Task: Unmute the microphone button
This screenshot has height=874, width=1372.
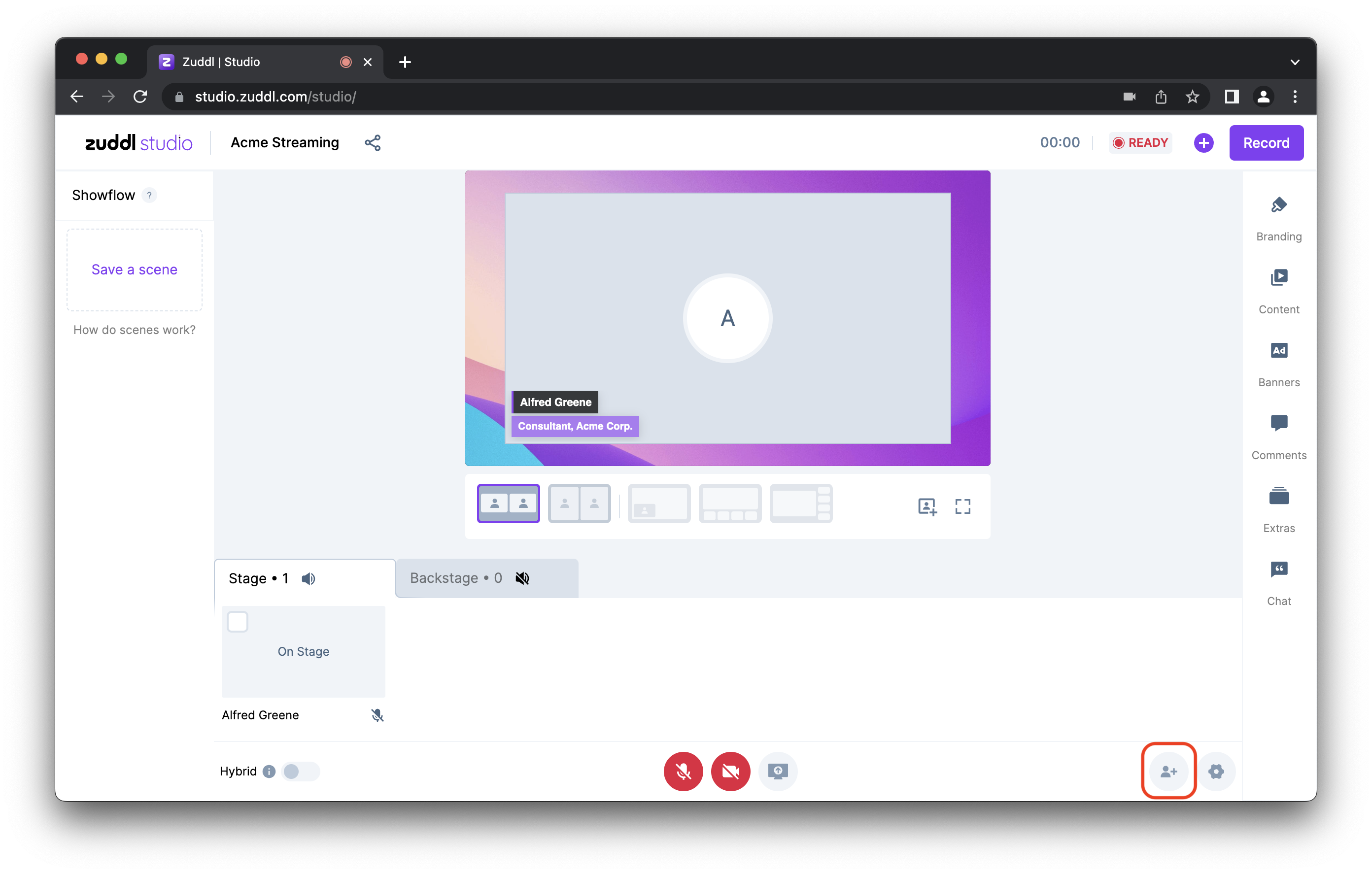Action: (683, 771)
